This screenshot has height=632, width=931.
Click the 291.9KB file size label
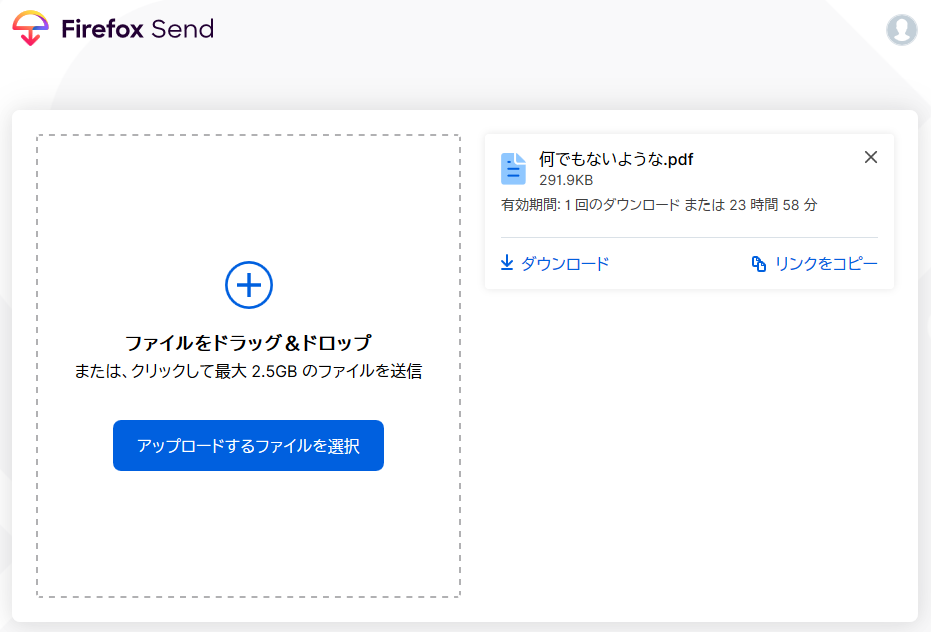click(x=566, y=181)
